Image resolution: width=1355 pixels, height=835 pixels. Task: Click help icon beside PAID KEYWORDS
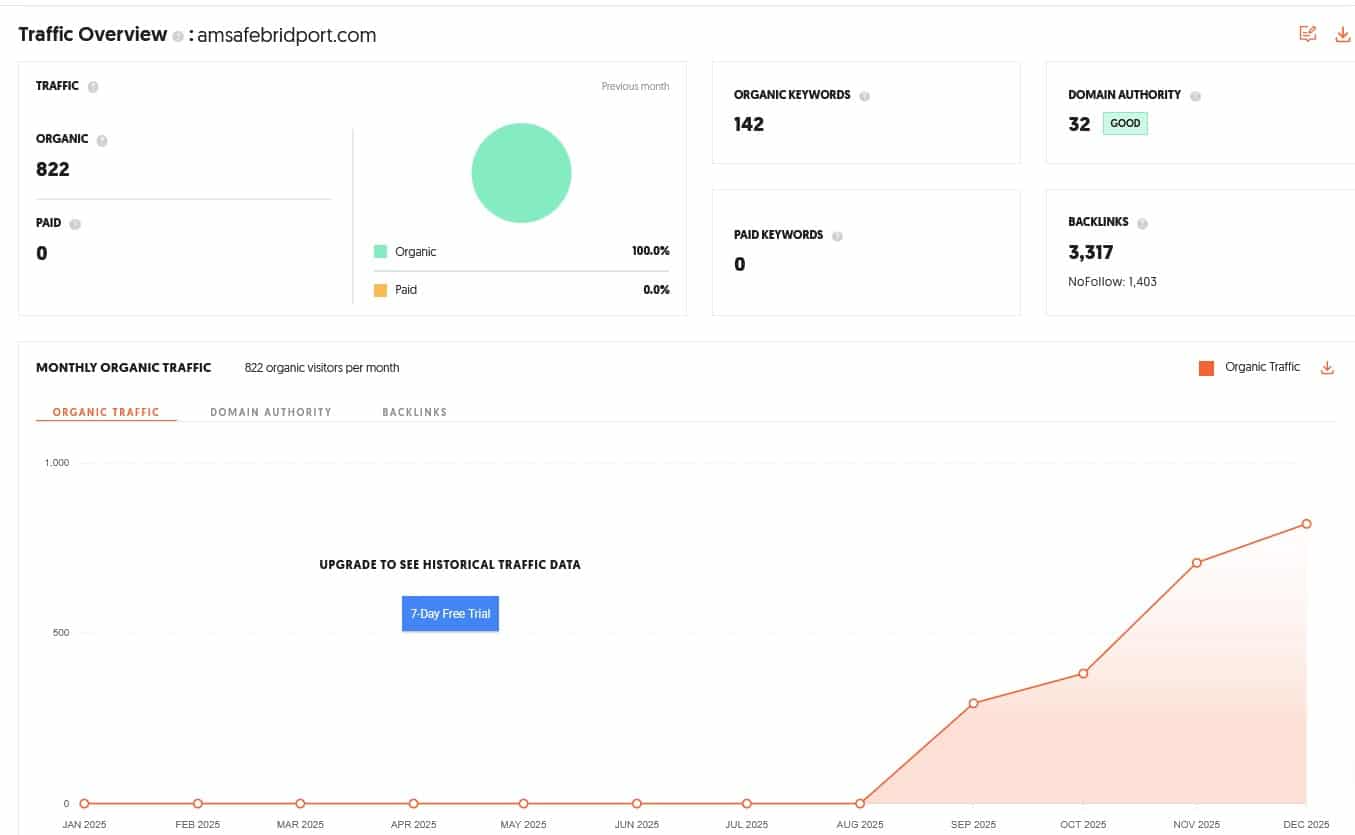click(x=837, y=236)
